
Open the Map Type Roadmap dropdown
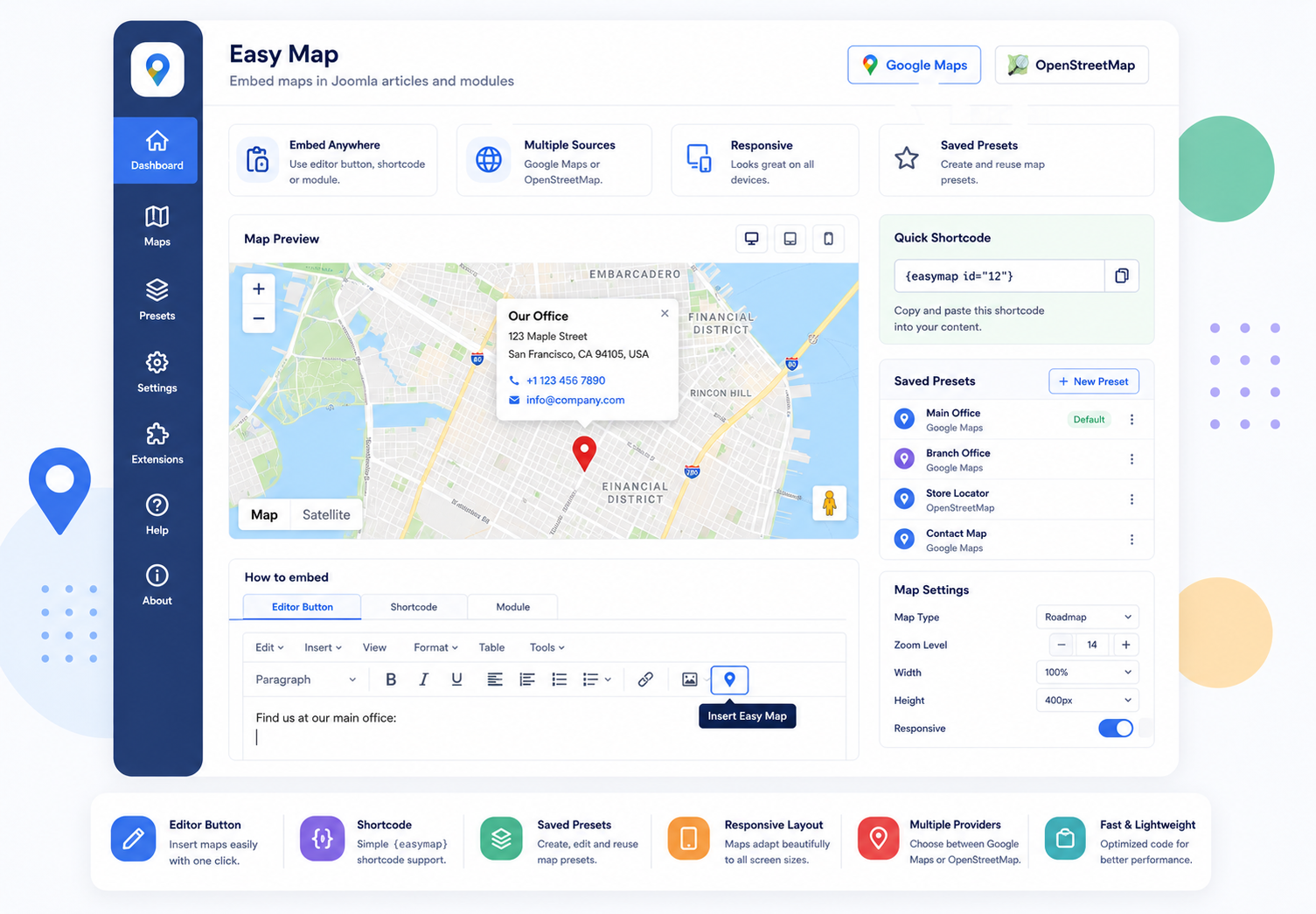[x=1087, y=617]
